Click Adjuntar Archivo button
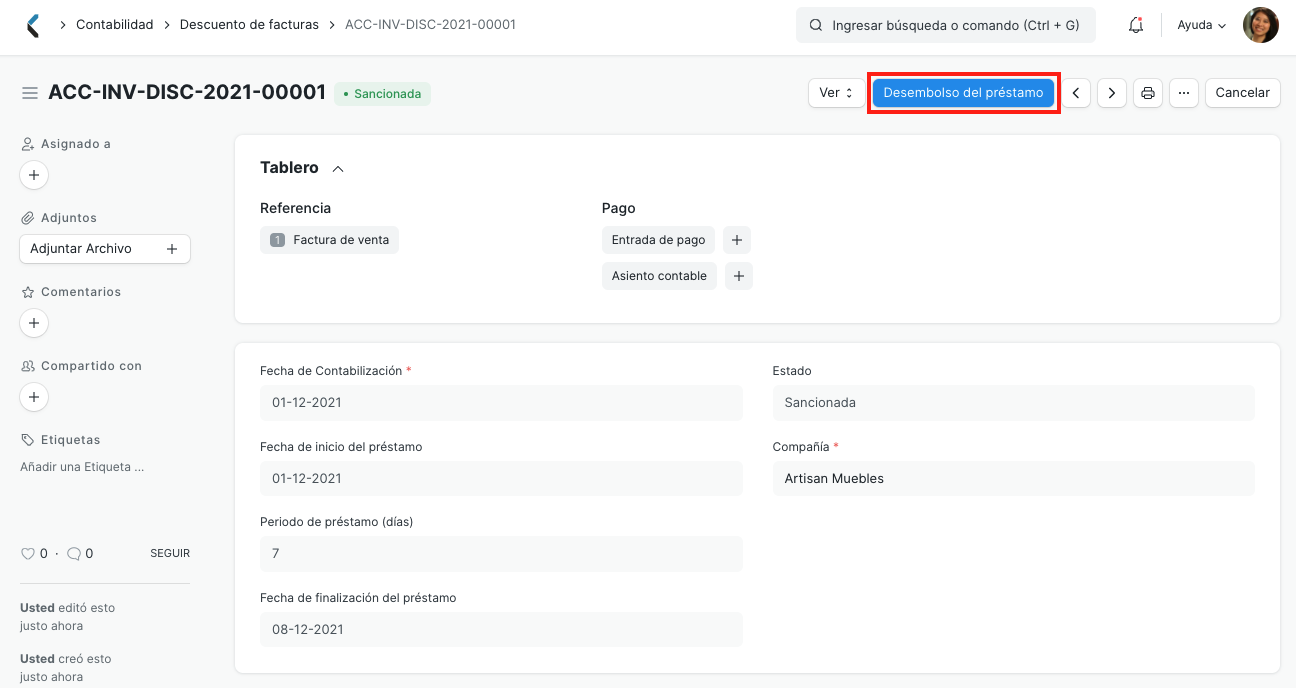The height and width of the screenshot is (688, 1296). pos(105,249)
